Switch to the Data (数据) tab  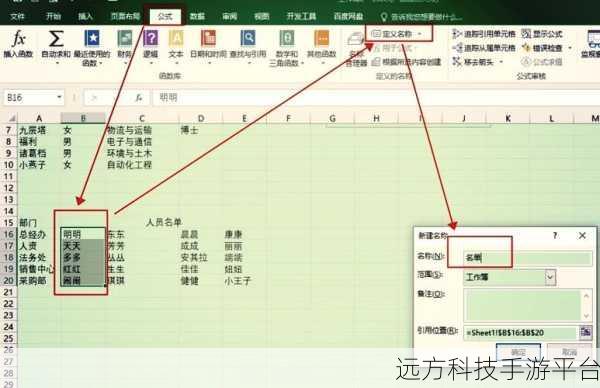(197, 16)
